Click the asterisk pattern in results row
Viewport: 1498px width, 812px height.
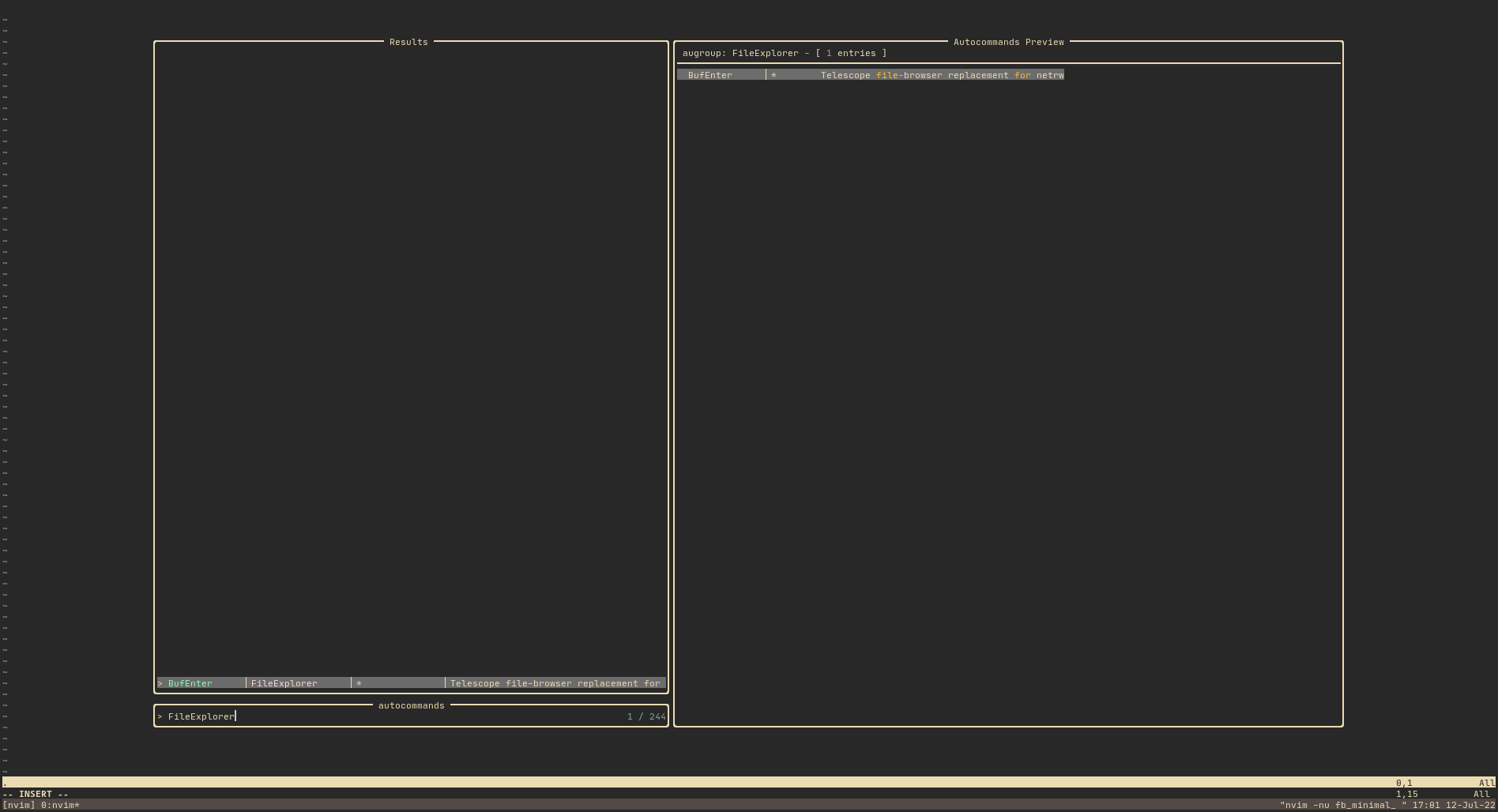point(359,683)
